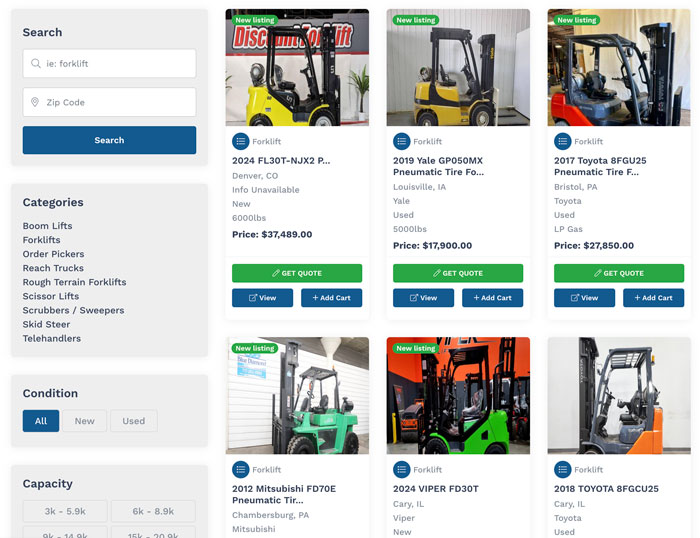
Task: Open the Skid Steer category
Action: [46, 325]
